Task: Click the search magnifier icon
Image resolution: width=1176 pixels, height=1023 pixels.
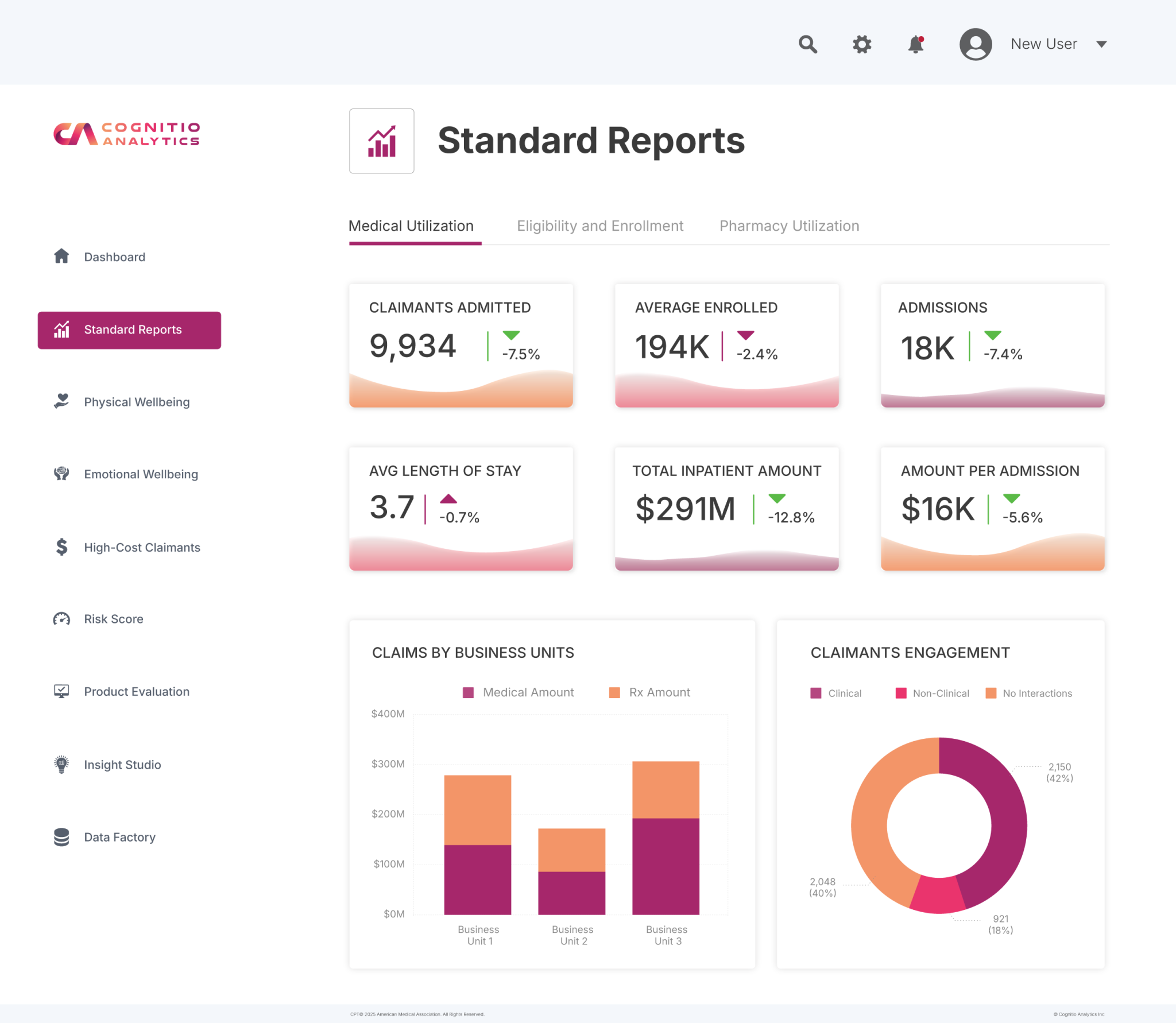Action: coord(808,44)
